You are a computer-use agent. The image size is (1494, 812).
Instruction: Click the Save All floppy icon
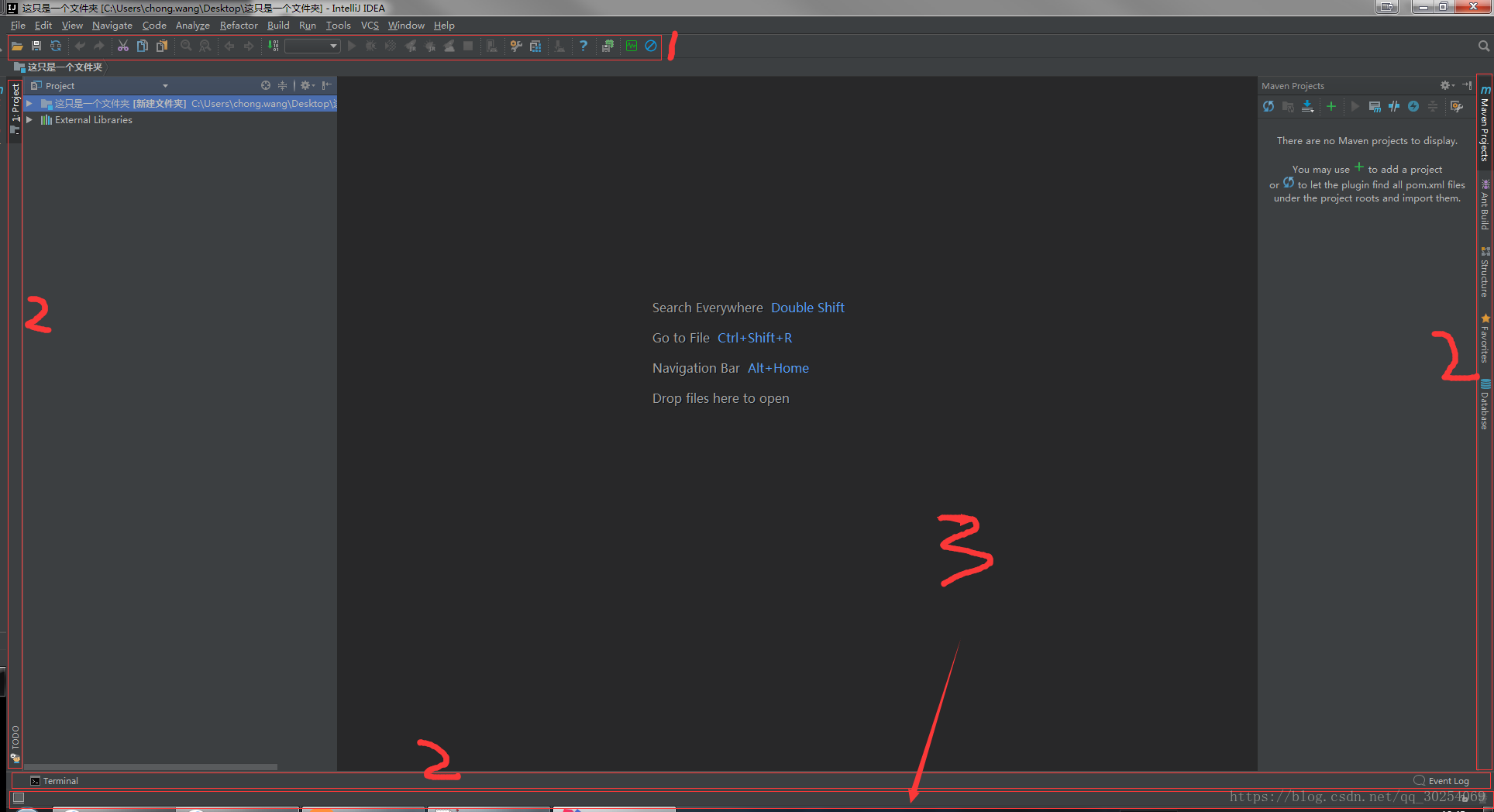[x=36, y=46]
